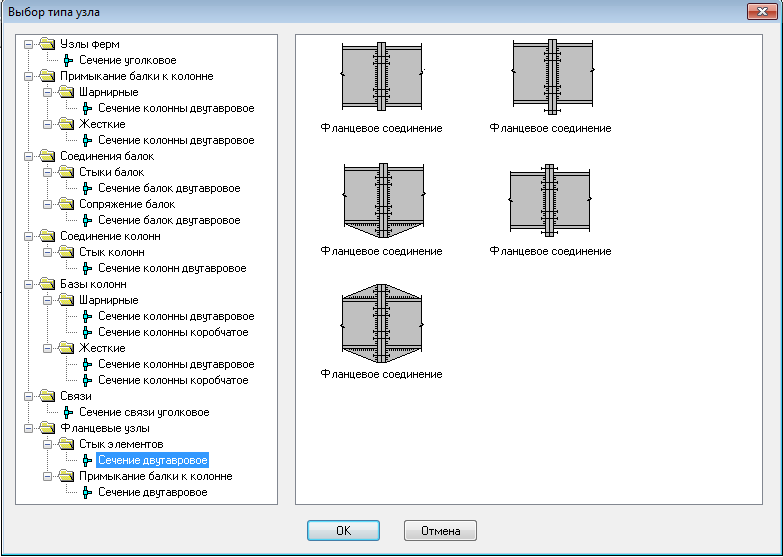Screen dimensions: 783x557
Task: Select the Соединения балок folder label
Action: [107, 156]
